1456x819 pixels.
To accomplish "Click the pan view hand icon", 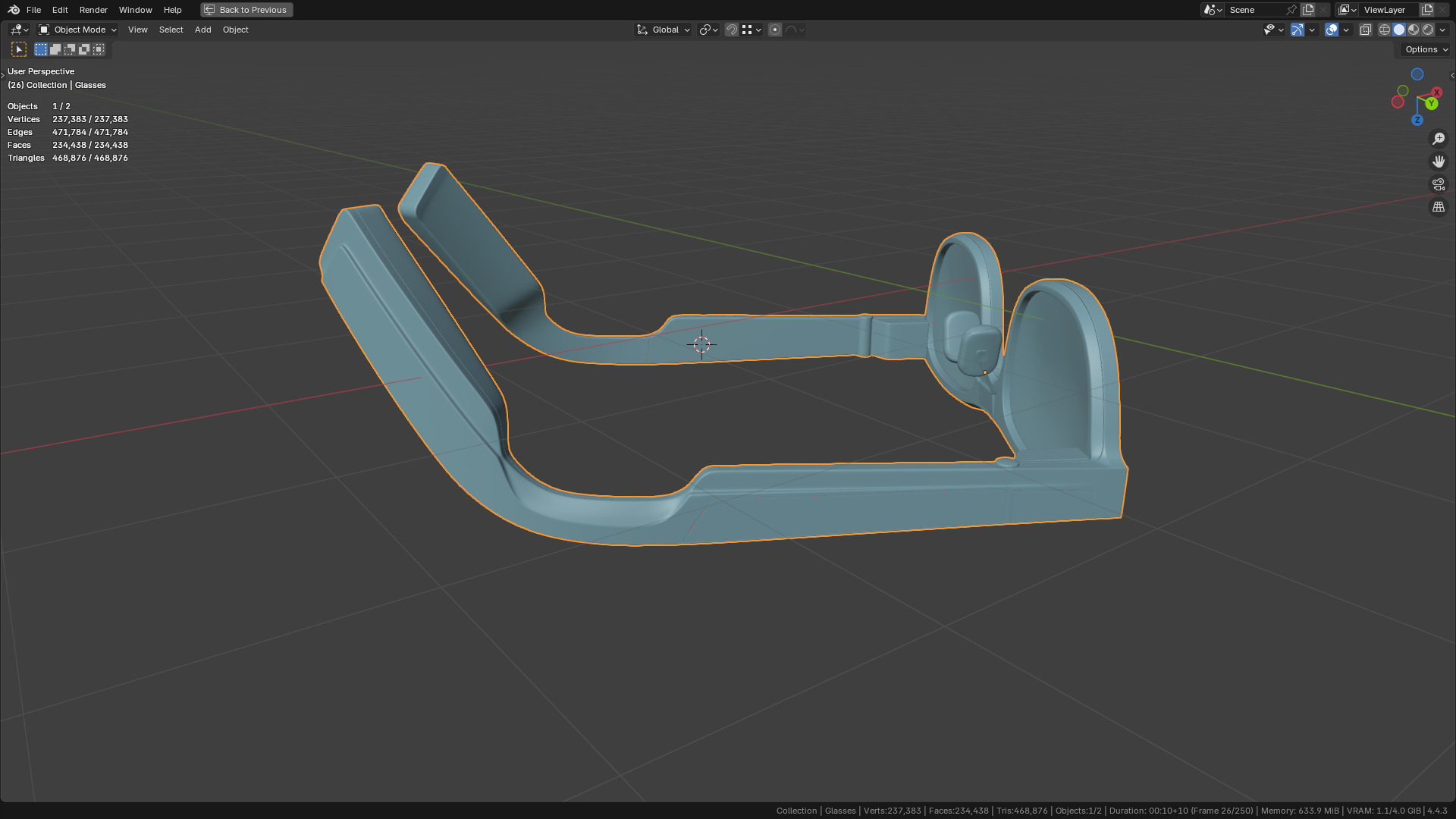I will (1439, 162).
